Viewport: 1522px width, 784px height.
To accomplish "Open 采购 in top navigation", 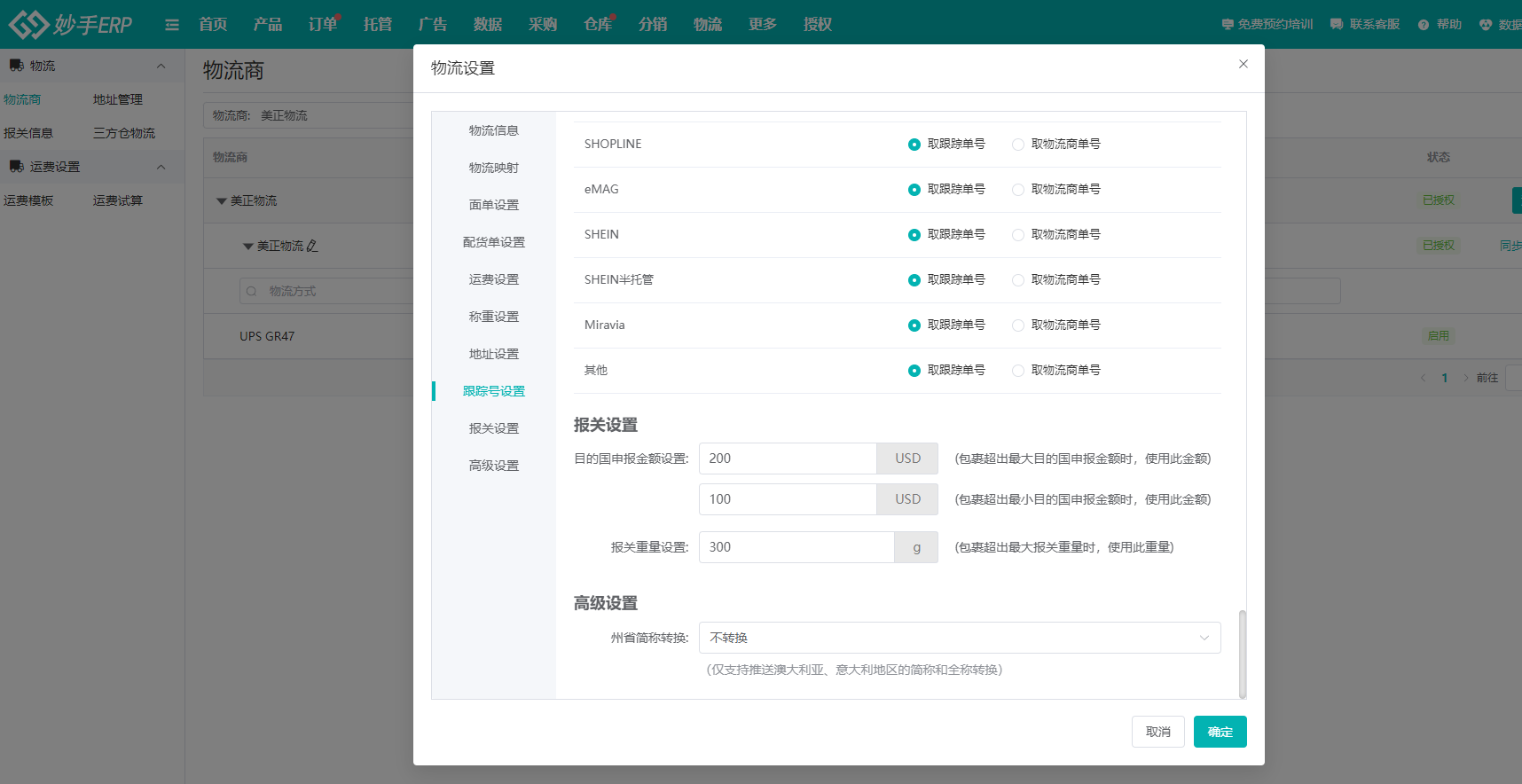I will pyautogui.click(x=543, y=24).
